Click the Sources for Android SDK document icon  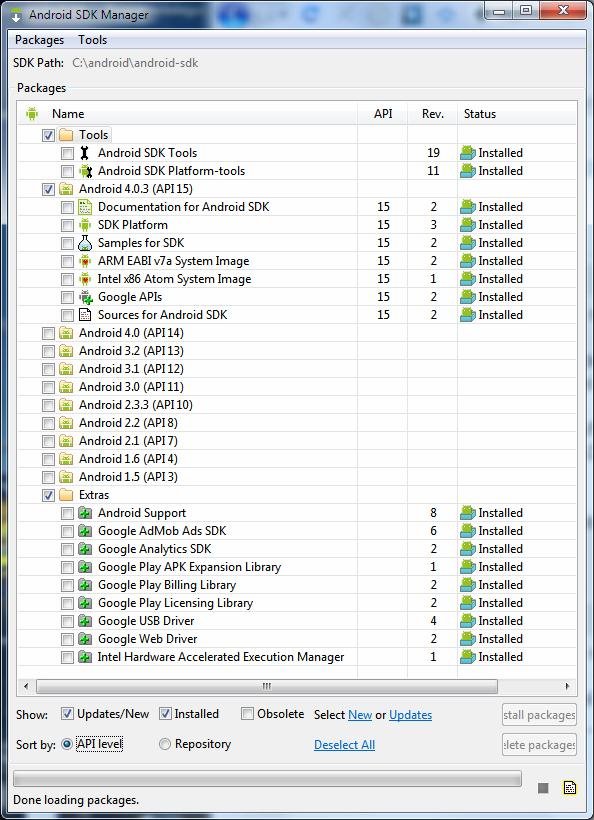85,315
